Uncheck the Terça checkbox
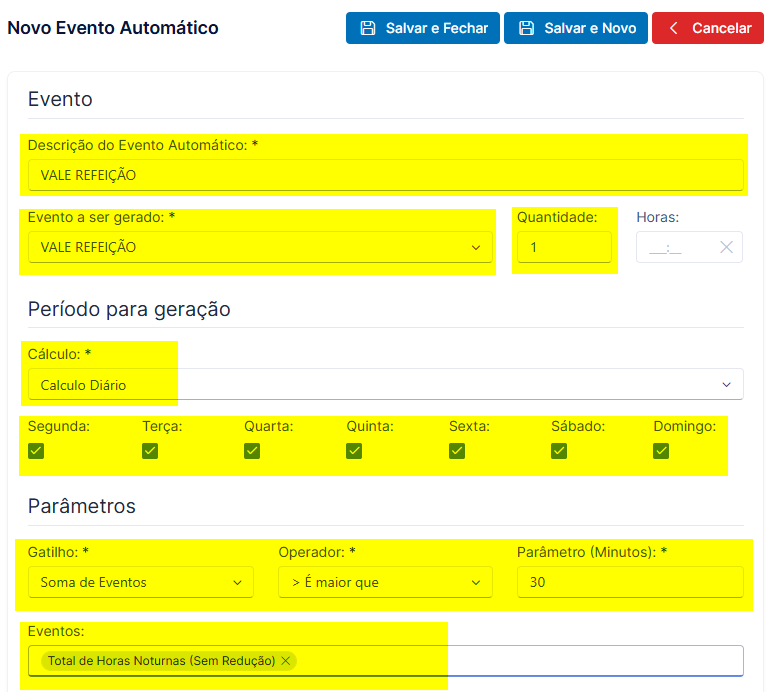 point(150,450)
